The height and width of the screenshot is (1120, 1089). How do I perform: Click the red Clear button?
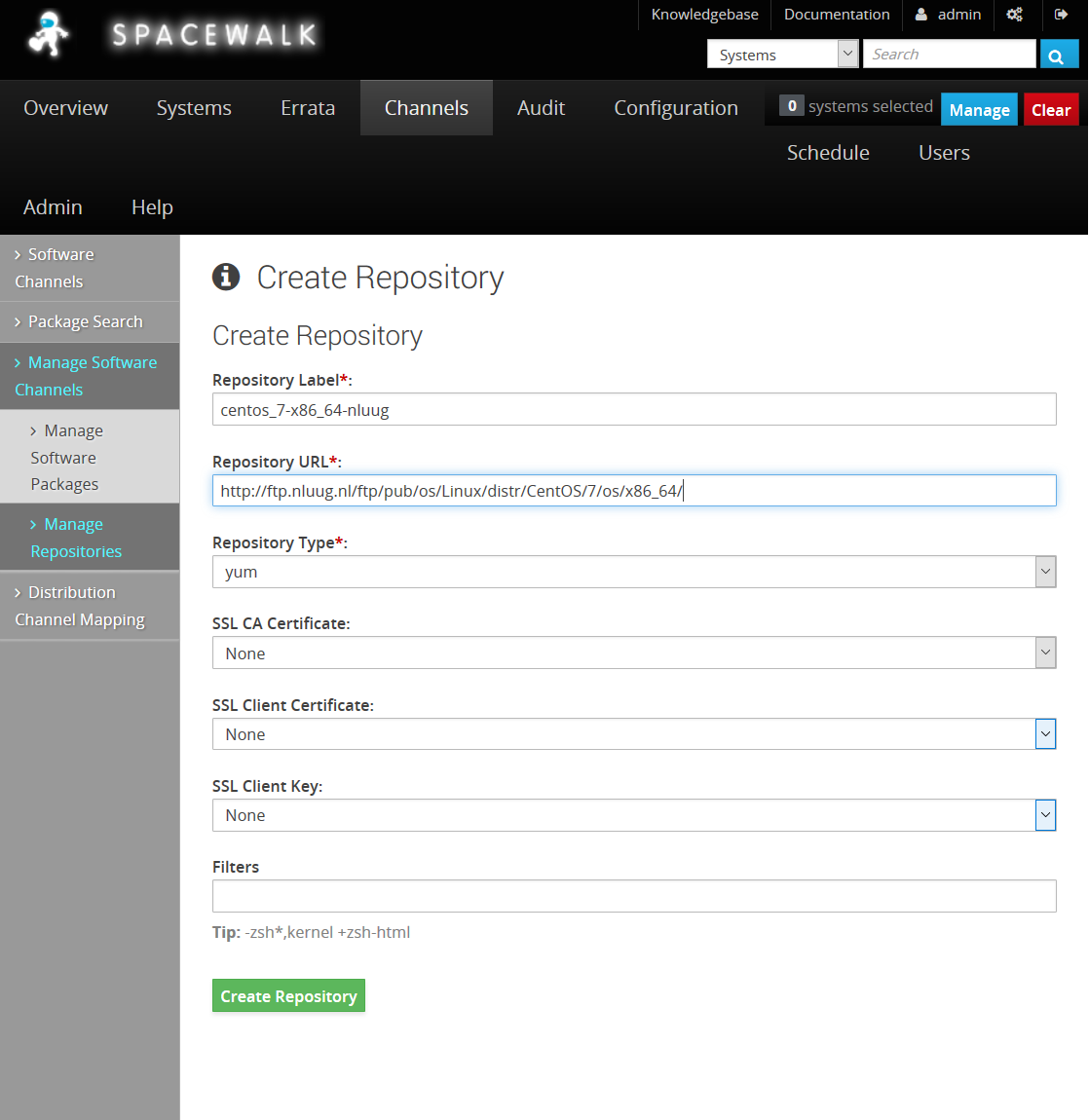(1051, 110)
